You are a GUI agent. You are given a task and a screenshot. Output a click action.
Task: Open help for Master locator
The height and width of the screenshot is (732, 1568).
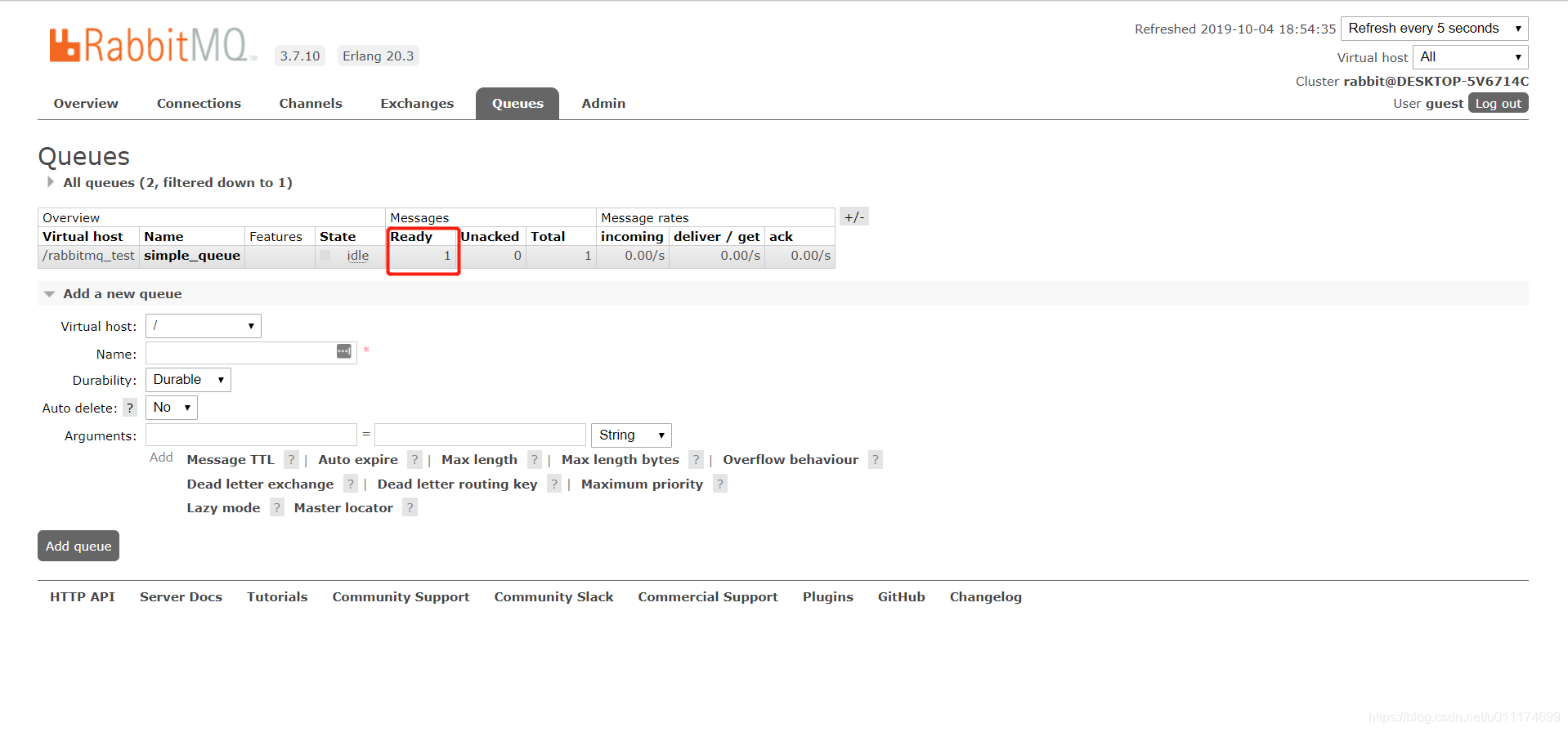click(410, 507)
